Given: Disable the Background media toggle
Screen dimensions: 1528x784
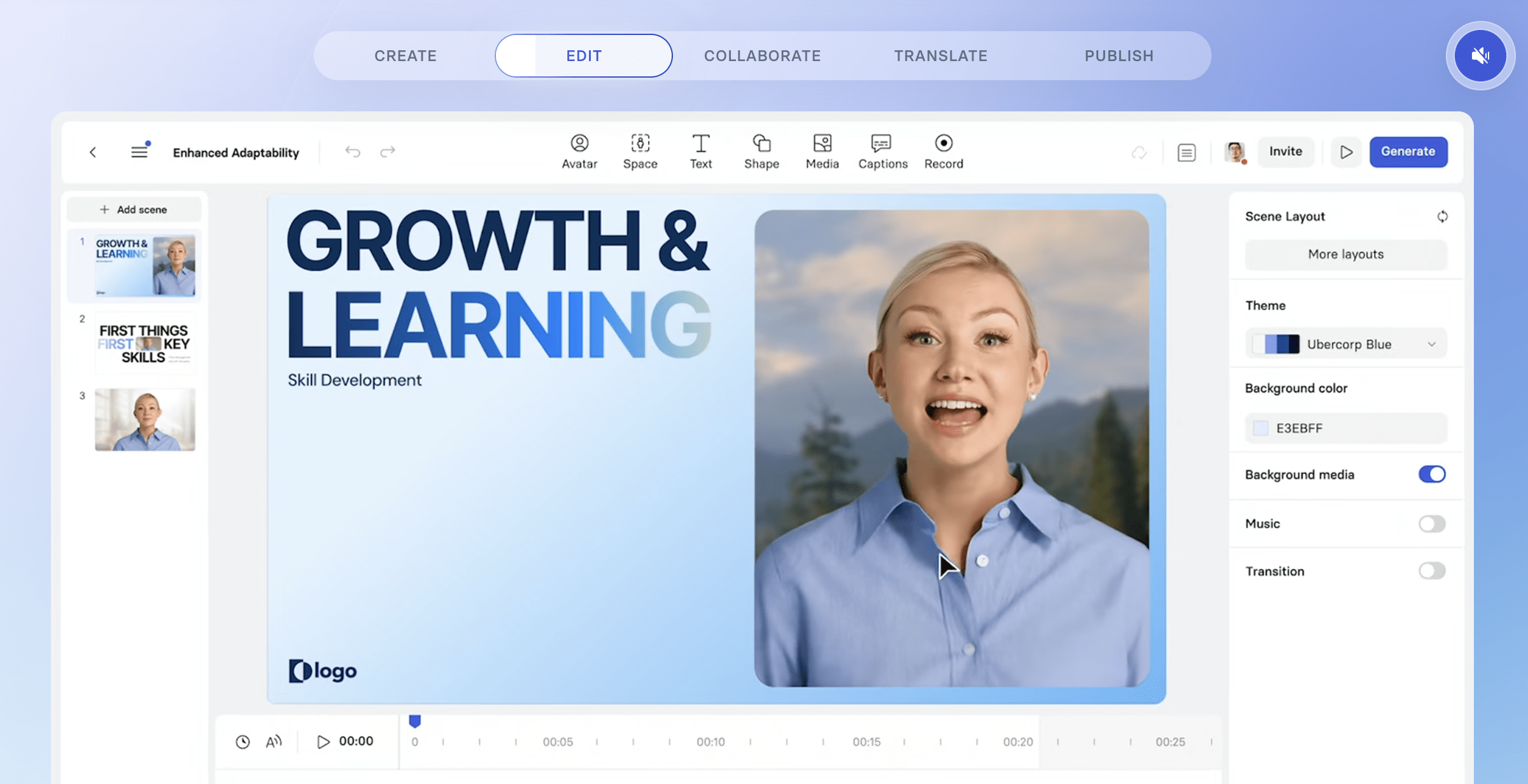Looking at the screenshot, I should coord(1432,474).
